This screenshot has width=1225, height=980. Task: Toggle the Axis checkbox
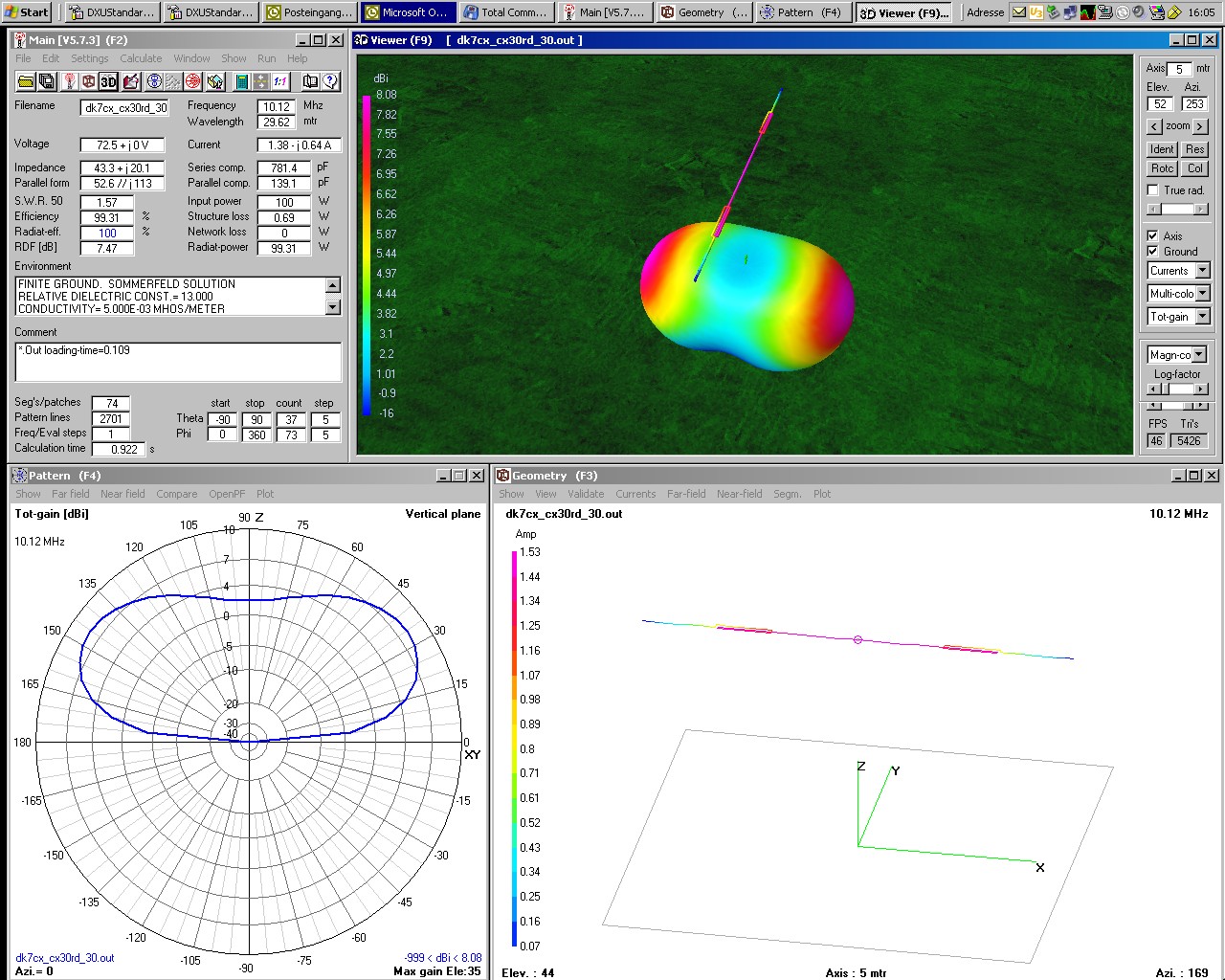tap(1153, 235)
